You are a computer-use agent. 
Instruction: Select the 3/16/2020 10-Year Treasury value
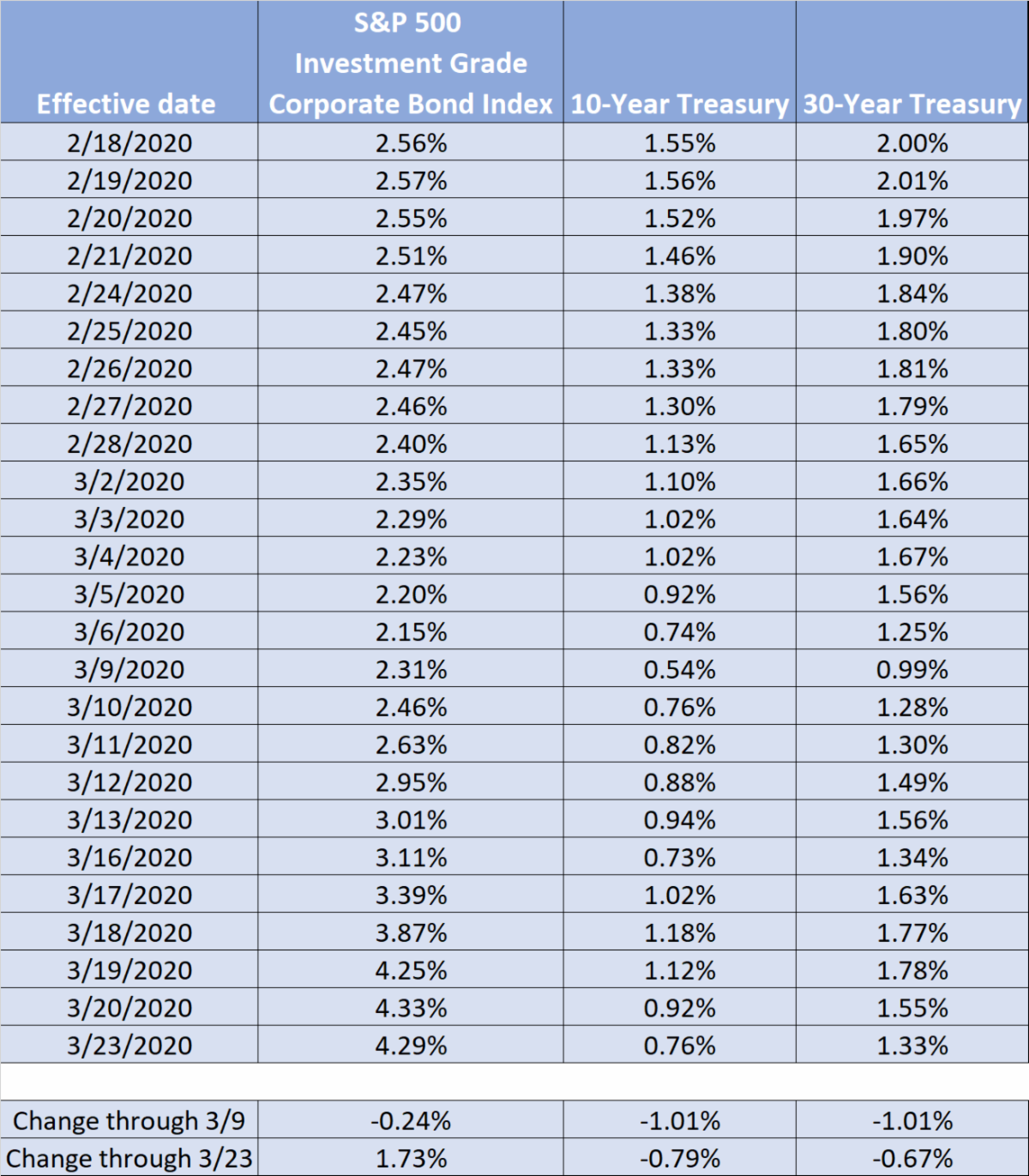click(x=680, y=857)
